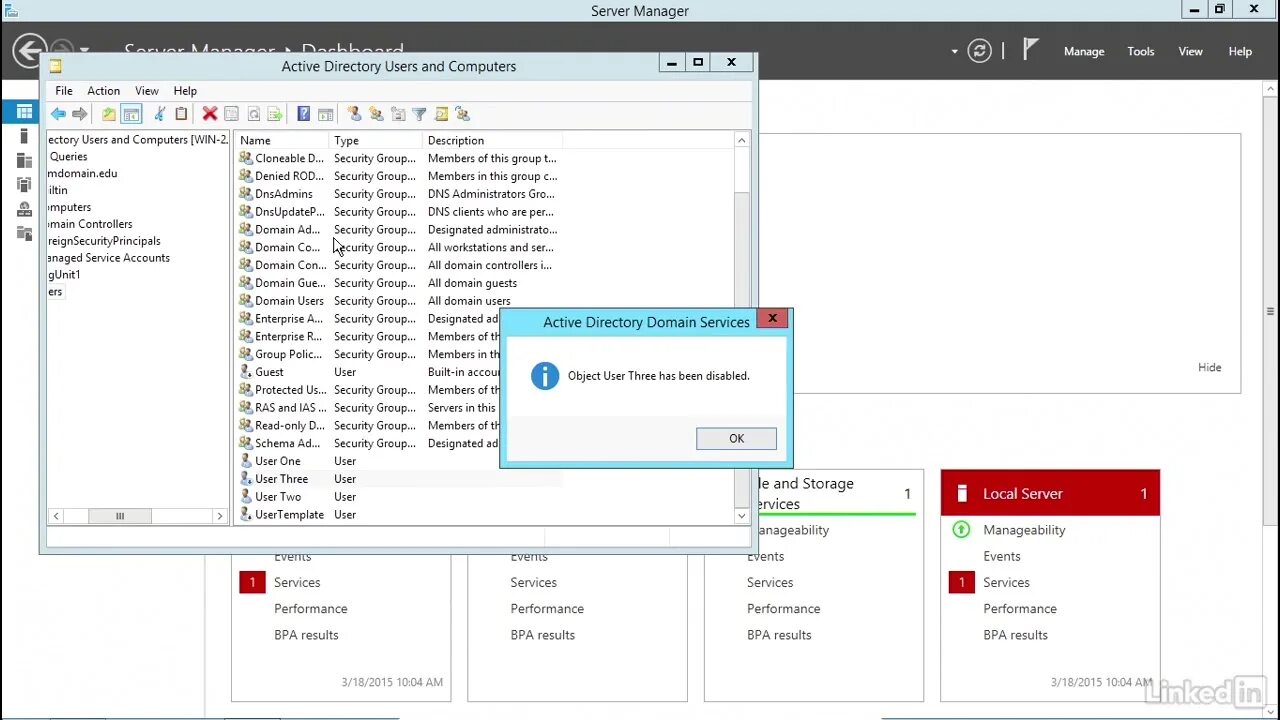Click the Create New User icon
Screen dimensions: 1280x720
[x=354, y=114]
